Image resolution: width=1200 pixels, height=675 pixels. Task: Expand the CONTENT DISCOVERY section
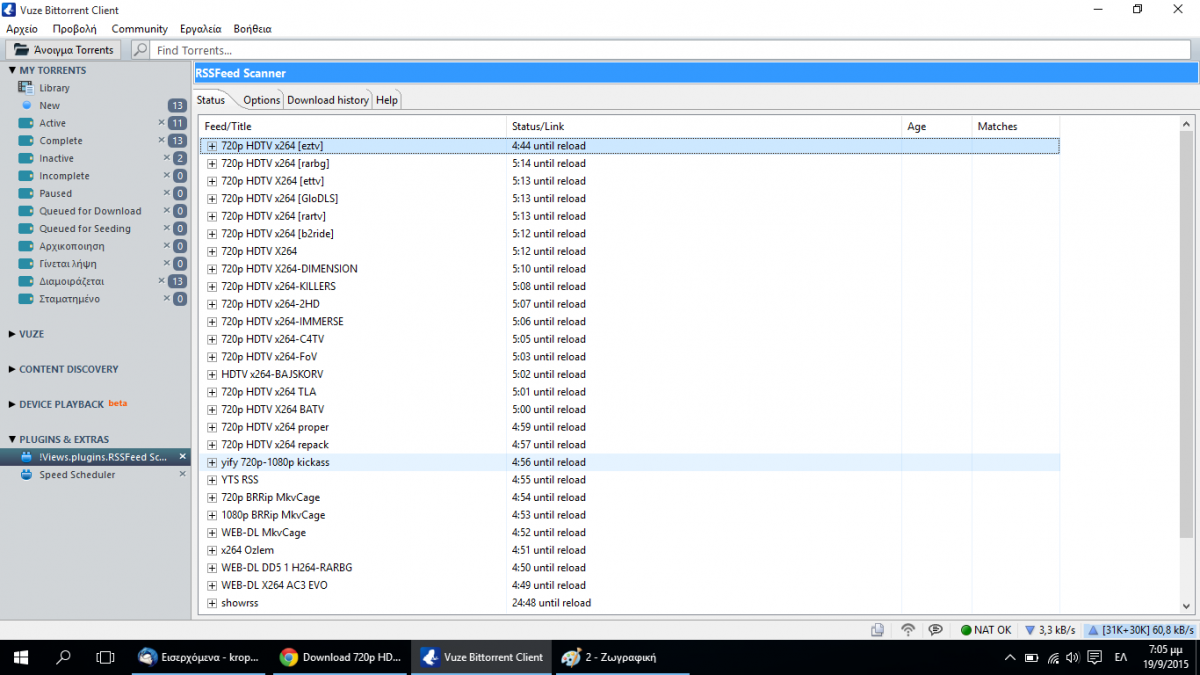click(12, 369)
